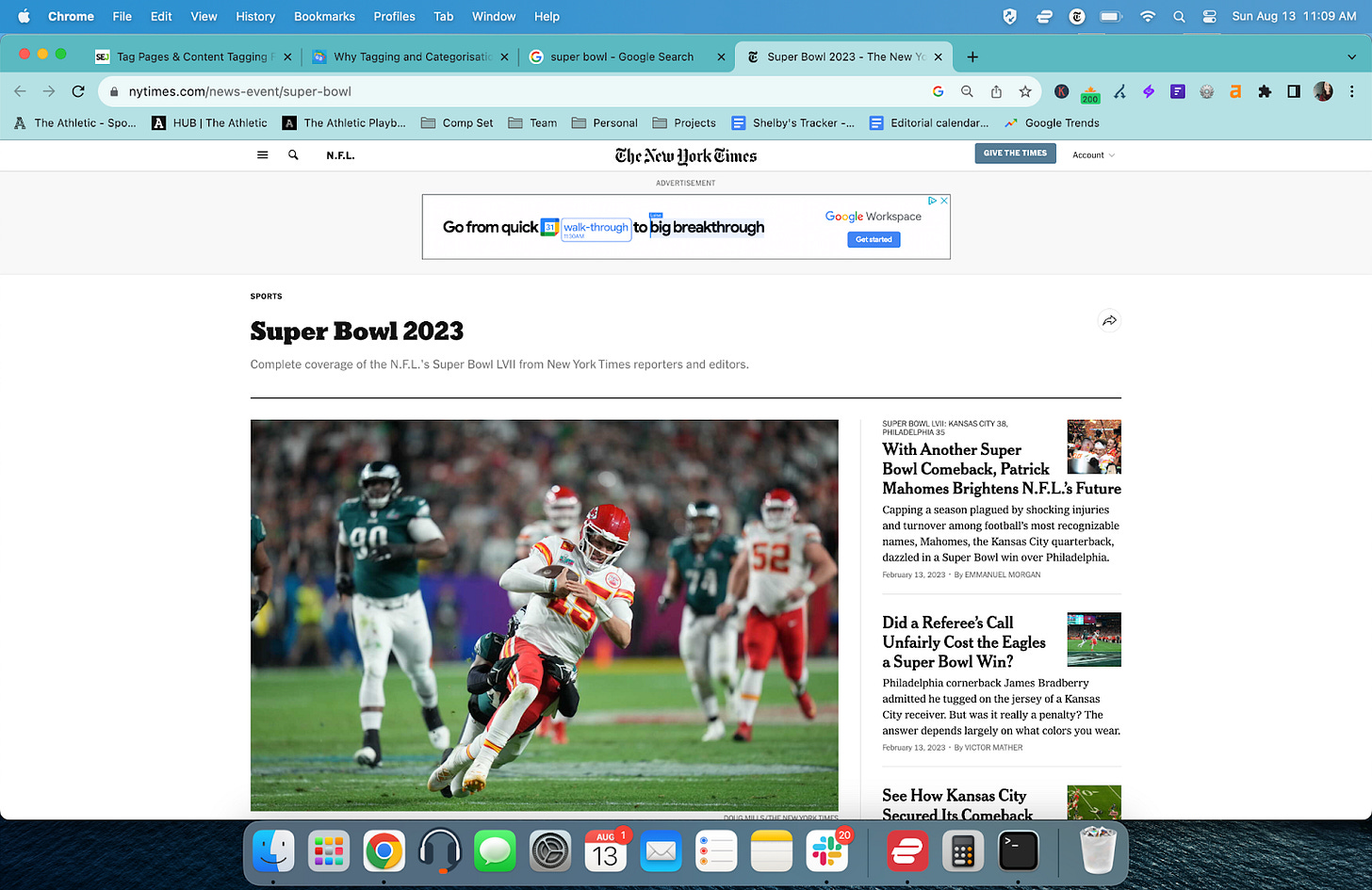Image resolution: width=1372 pixels, height=890 pixels.
Task: Open the Editorial calendar bookmark
Action: [x=929, y=122]
